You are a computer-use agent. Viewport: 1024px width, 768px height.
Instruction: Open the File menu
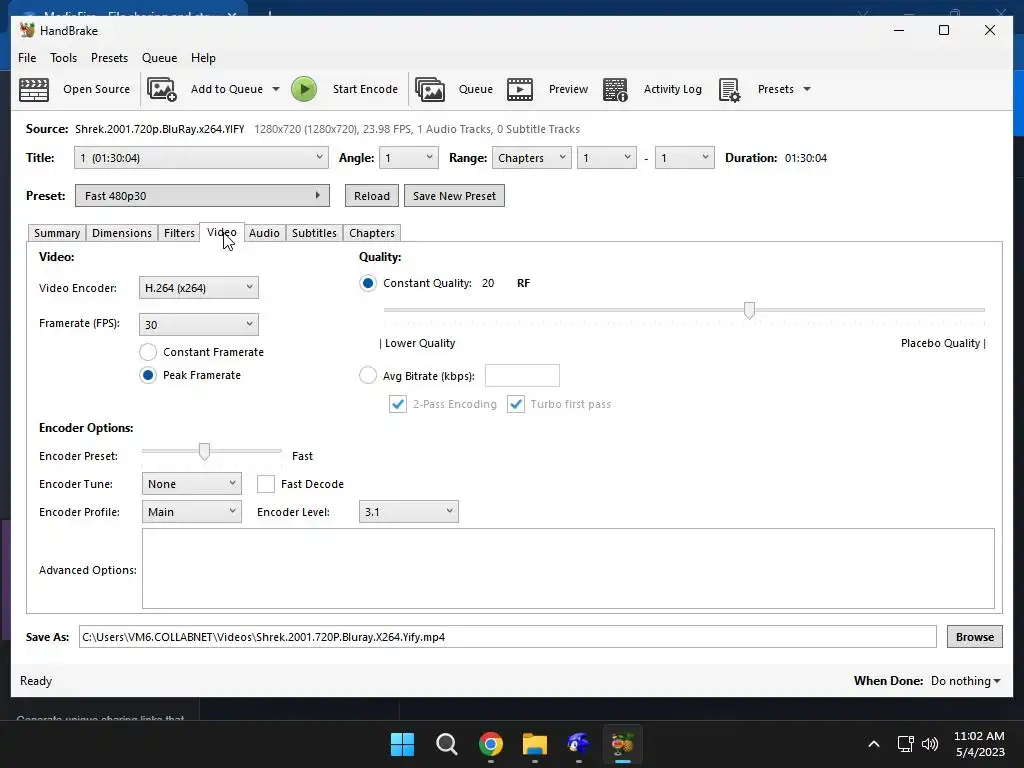[27, 58]
